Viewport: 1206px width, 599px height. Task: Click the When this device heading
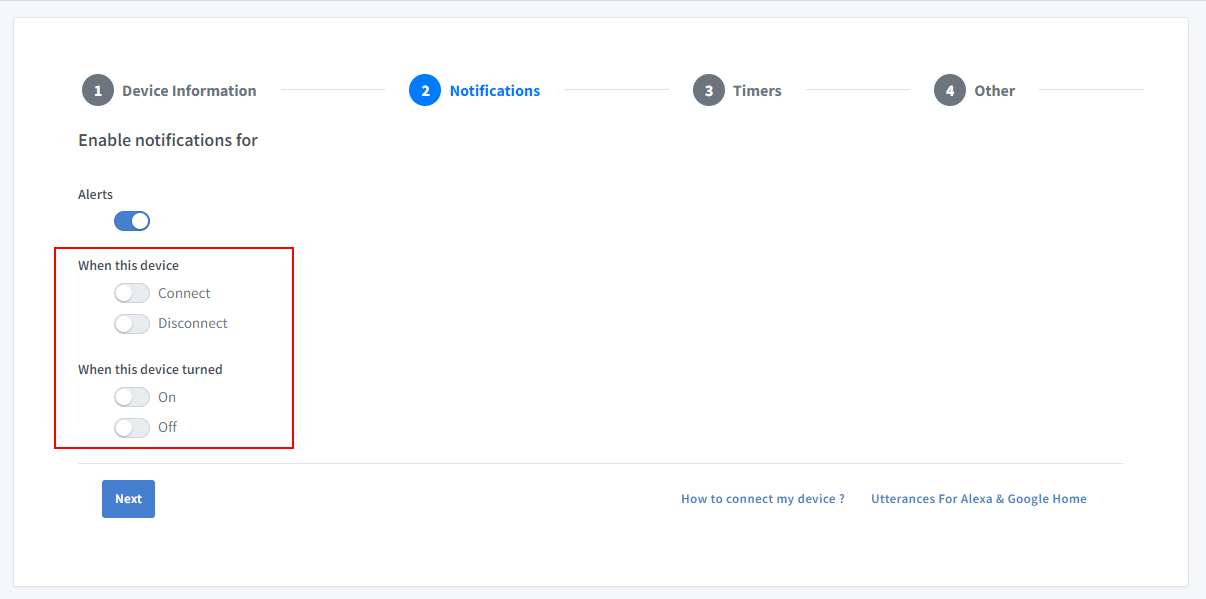pos(129,265)
